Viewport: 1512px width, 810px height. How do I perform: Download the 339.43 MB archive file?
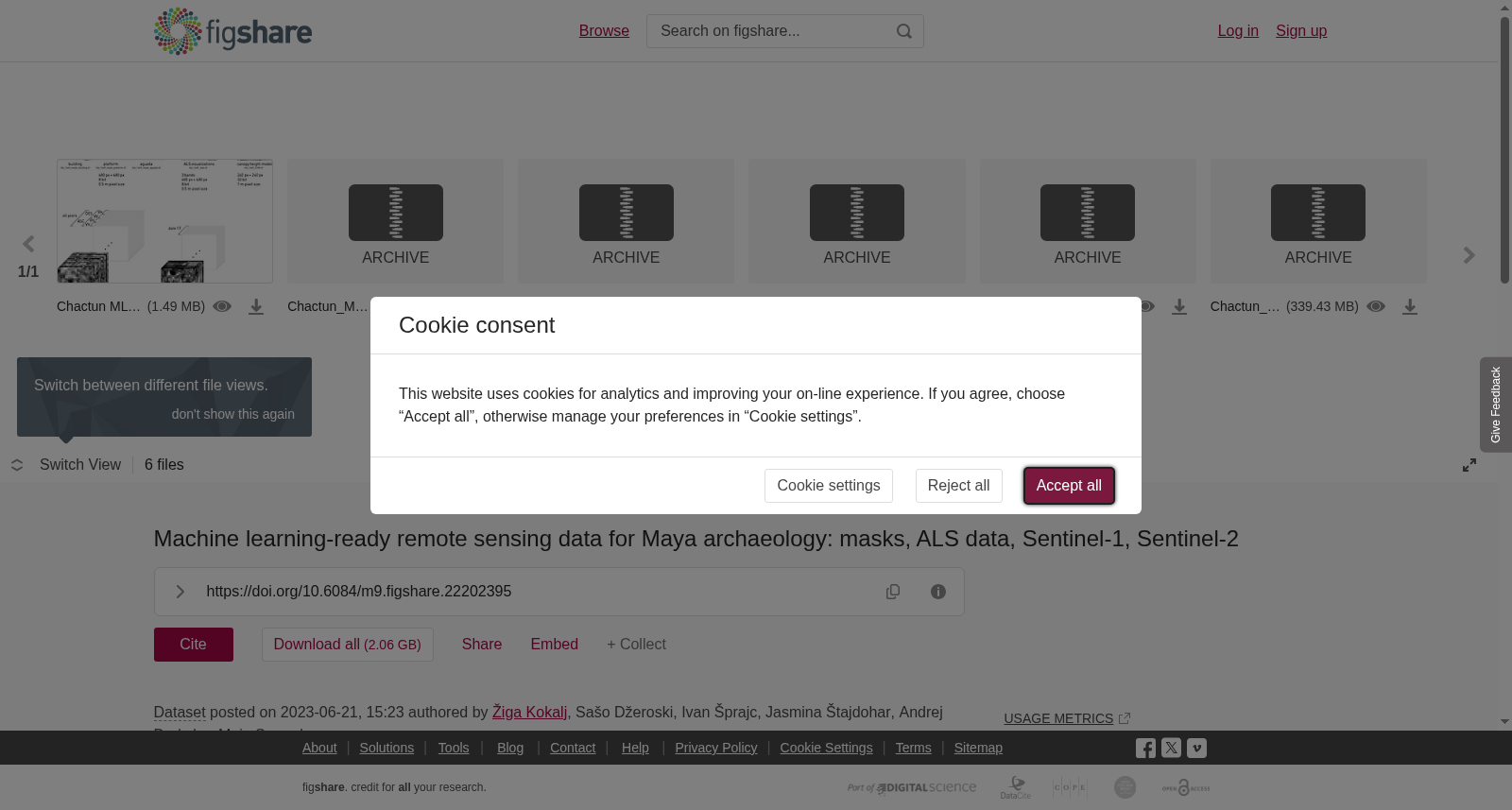pos(1410,306)
